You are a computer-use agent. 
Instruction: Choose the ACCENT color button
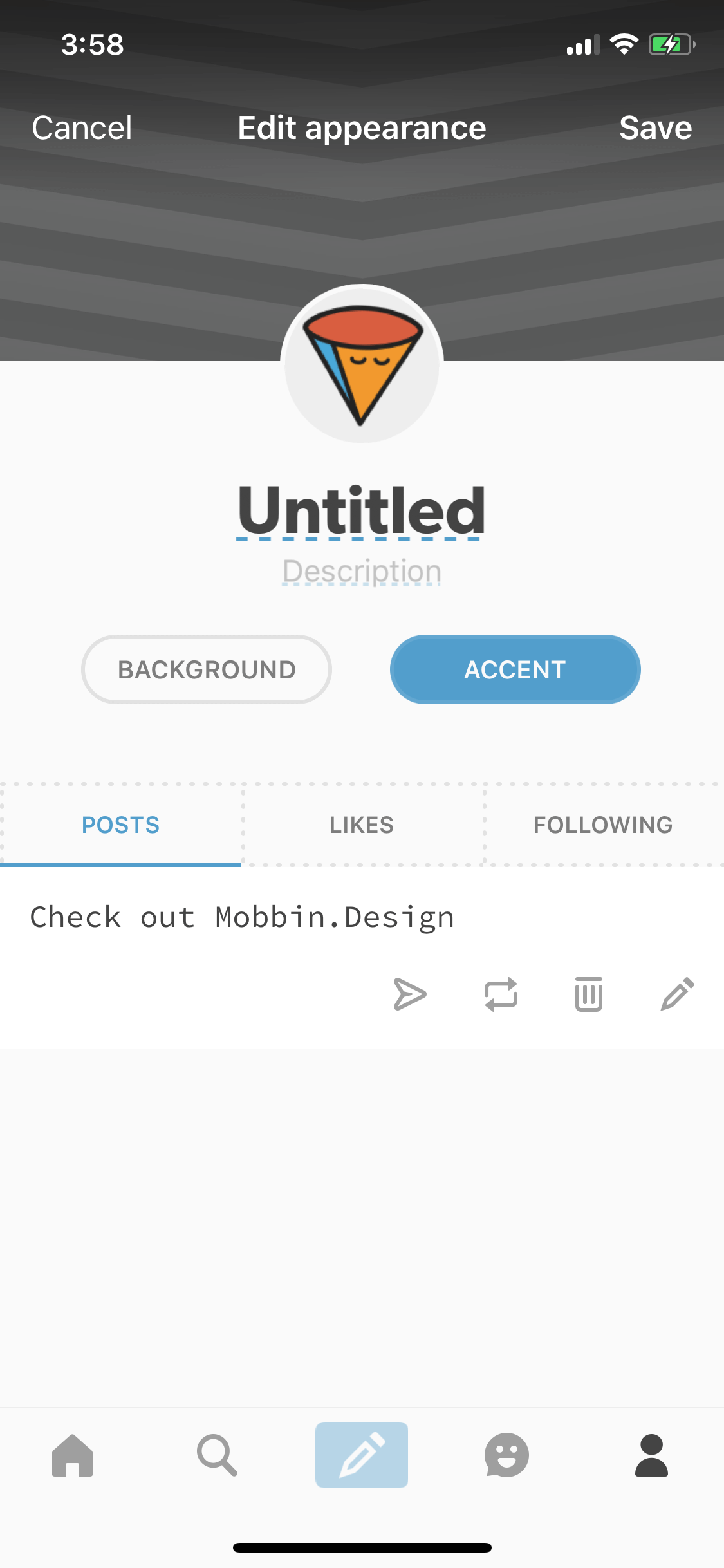(515, 669)
